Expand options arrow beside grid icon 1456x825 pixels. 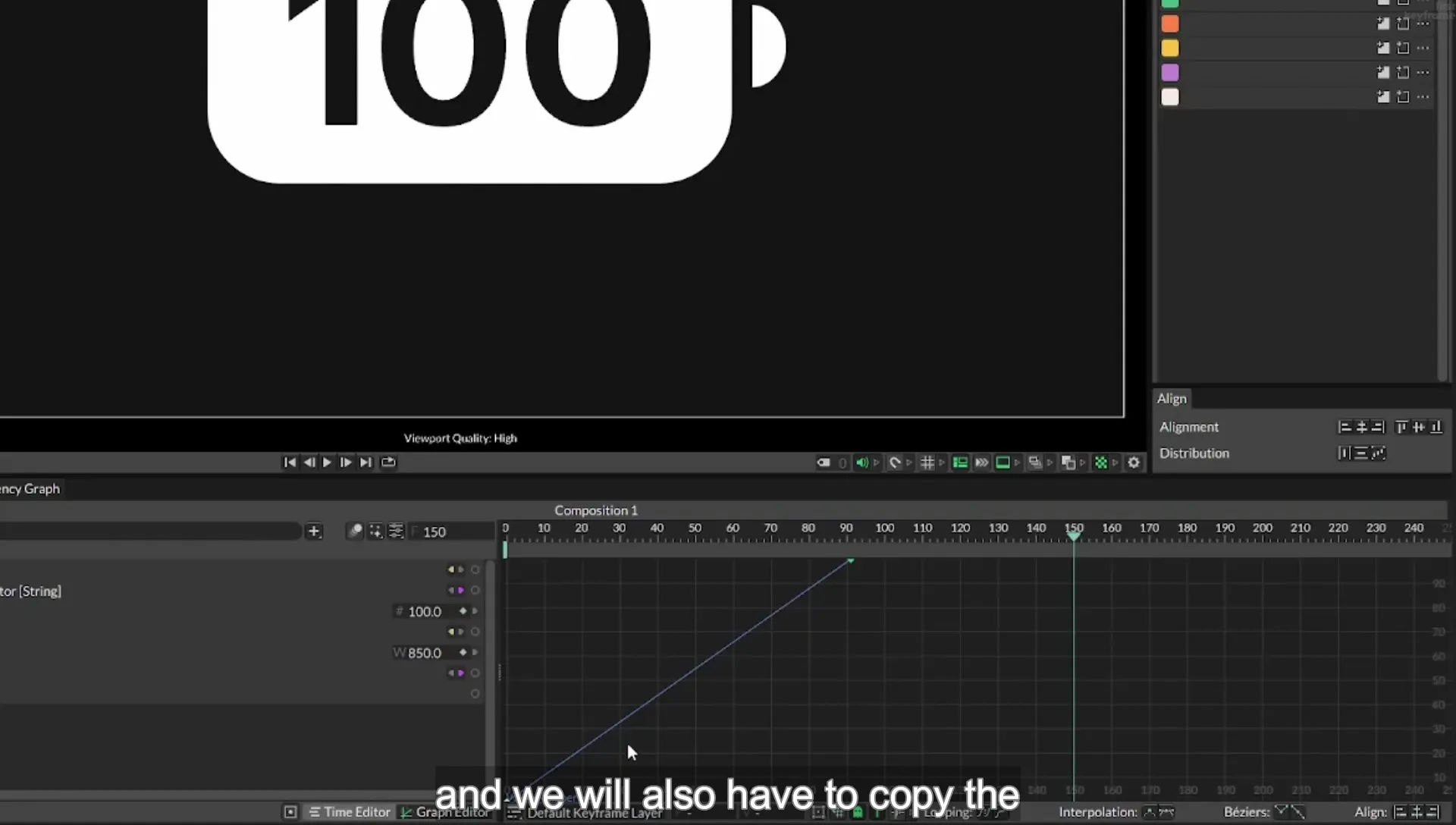click(x=942, y=463)
